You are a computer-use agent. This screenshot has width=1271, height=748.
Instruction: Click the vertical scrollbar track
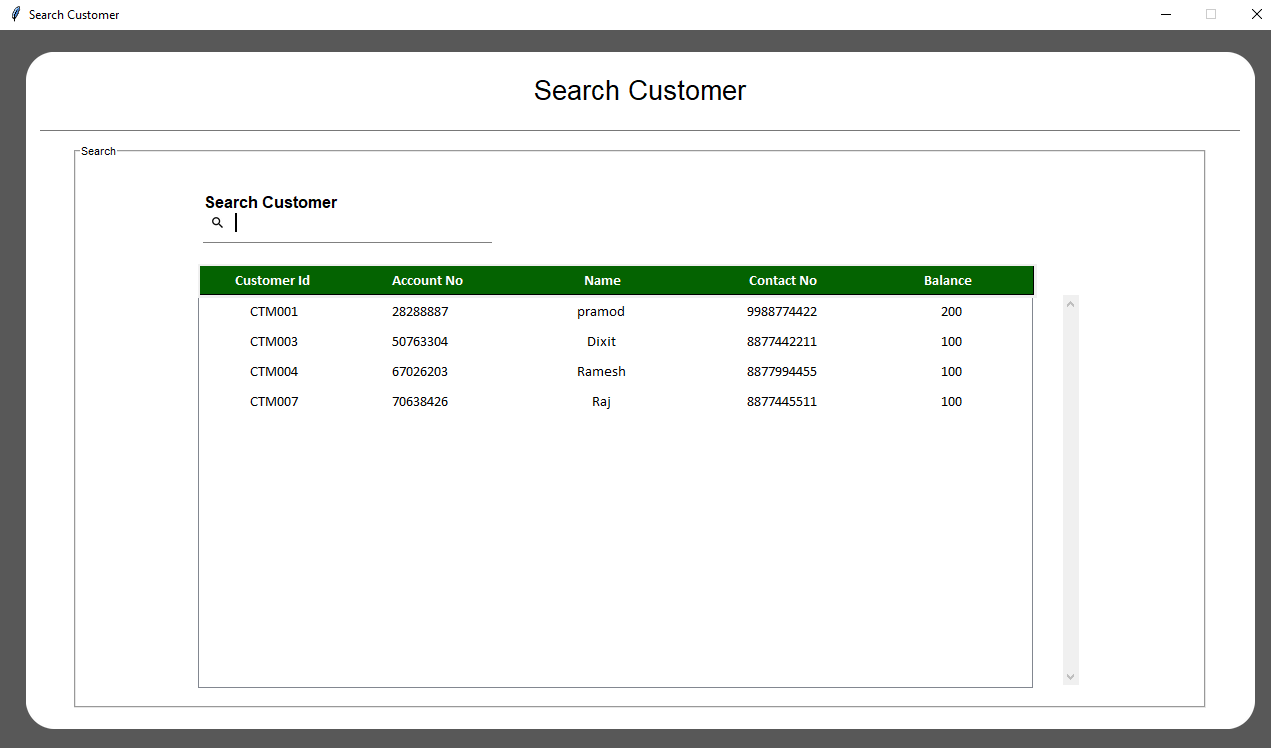pos(1070,490)
